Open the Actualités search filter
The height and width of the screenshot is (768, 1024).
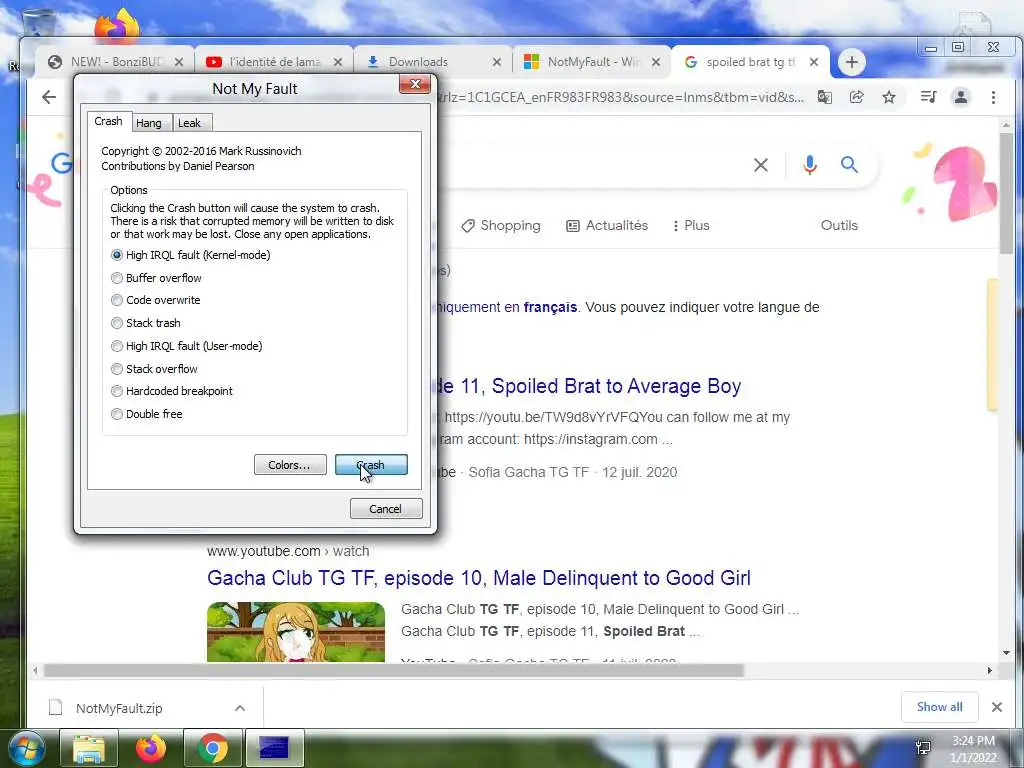607,225
